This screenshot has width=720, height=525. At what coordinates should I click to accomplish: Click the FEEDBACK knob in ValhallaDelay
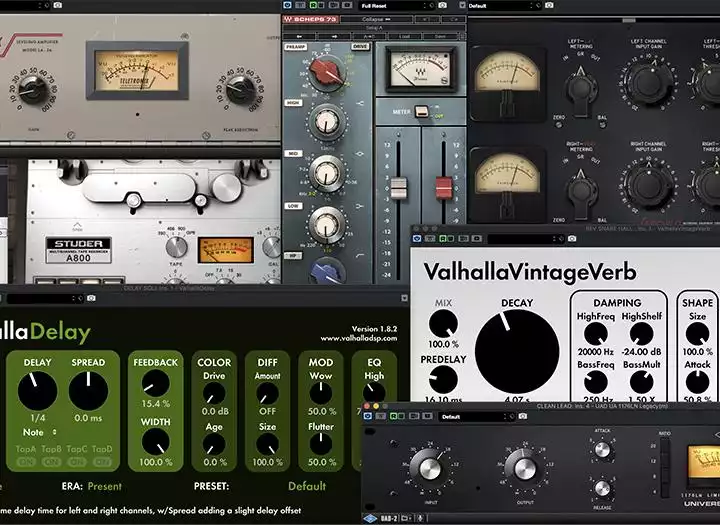[x=155, y=383]
